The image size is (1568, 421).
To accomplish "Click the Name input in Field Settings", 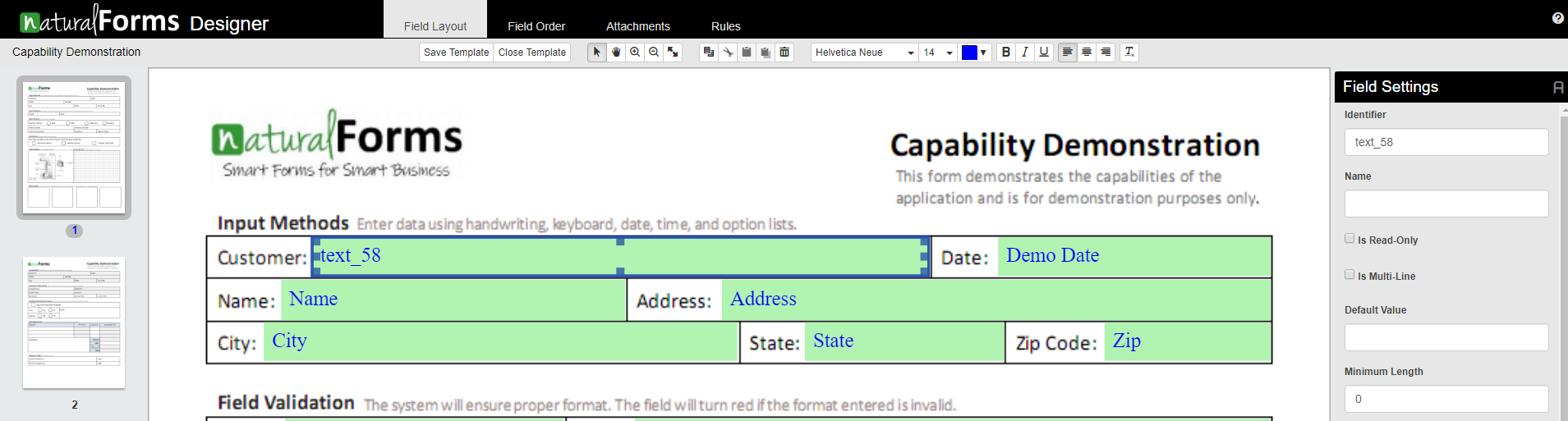I will [1446, 204].
